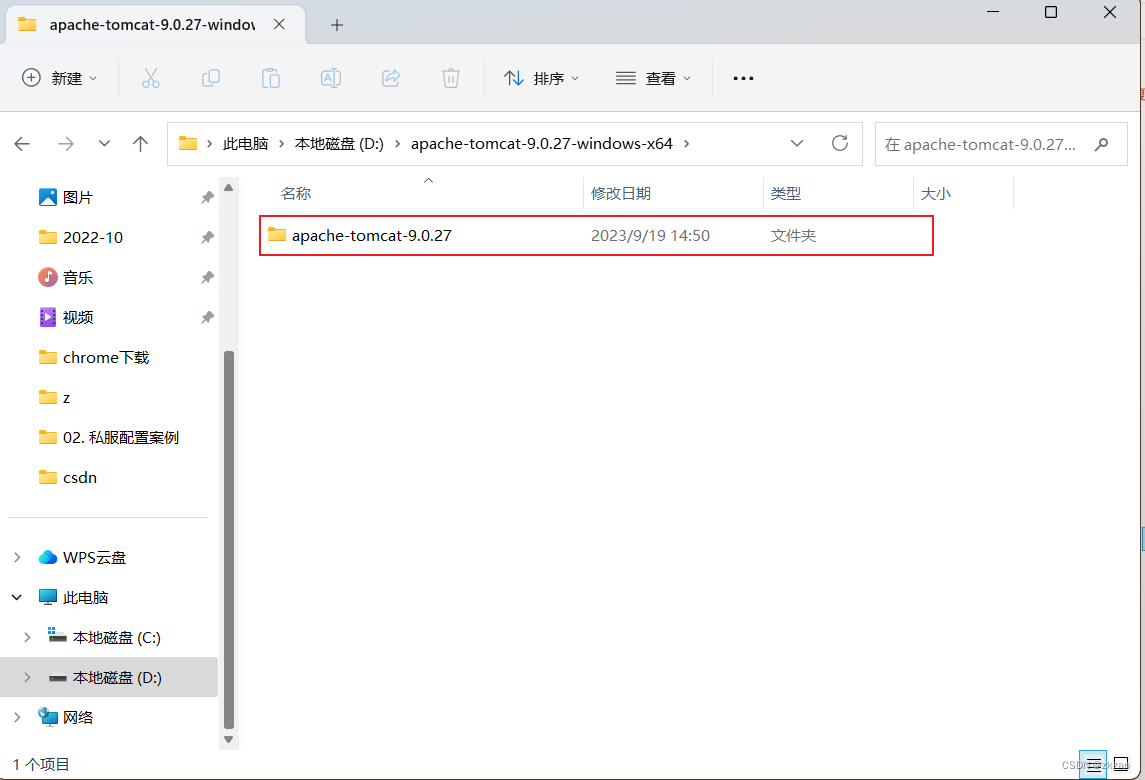1145x780 pixels.
Task: Expand 本地磁盘 (C:) tree node
Action: [27, 638]
